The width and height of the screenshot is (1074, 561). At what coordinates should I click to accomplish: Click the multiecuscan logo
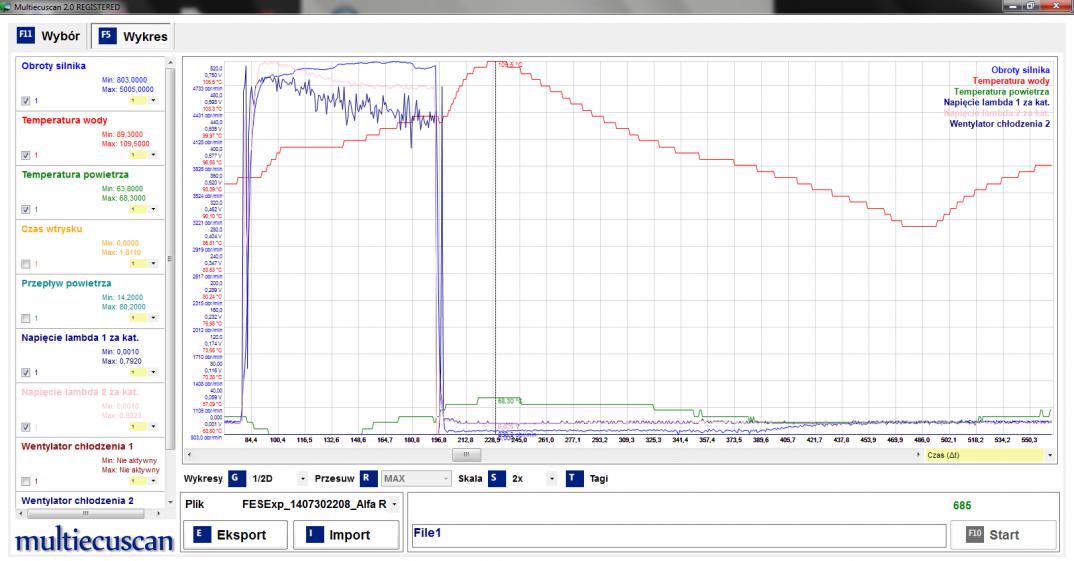(93, 541)
